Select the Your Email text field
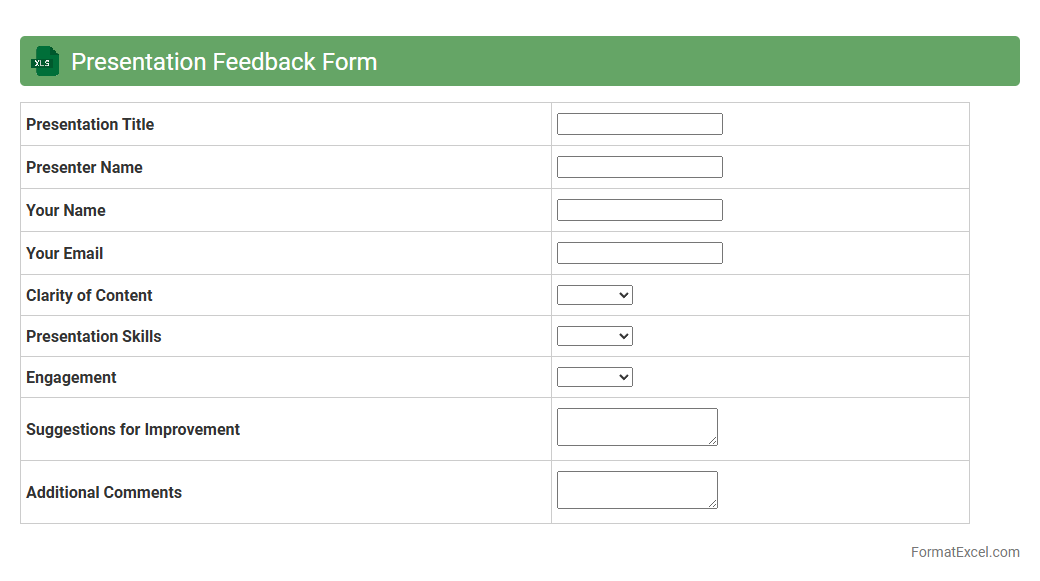Screen dimensions: 1040x581 (639, 253)
